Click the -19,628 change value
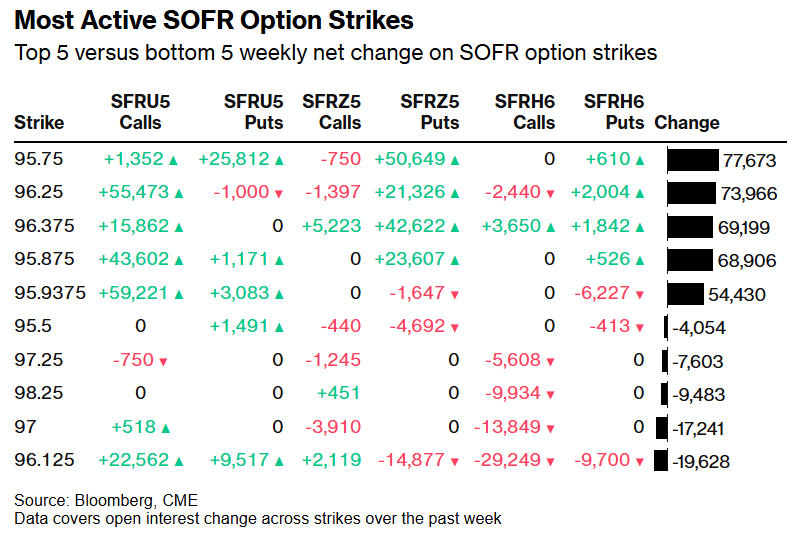The height and width of the screenshot is (541, 794). coord(701,461)
